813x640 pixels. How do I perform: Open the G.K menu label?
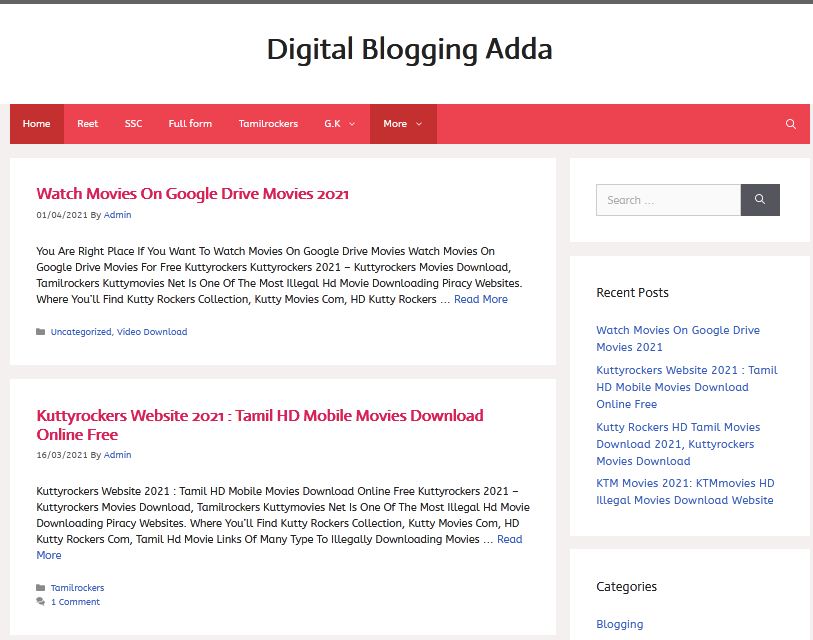click(x=332, y=124)
